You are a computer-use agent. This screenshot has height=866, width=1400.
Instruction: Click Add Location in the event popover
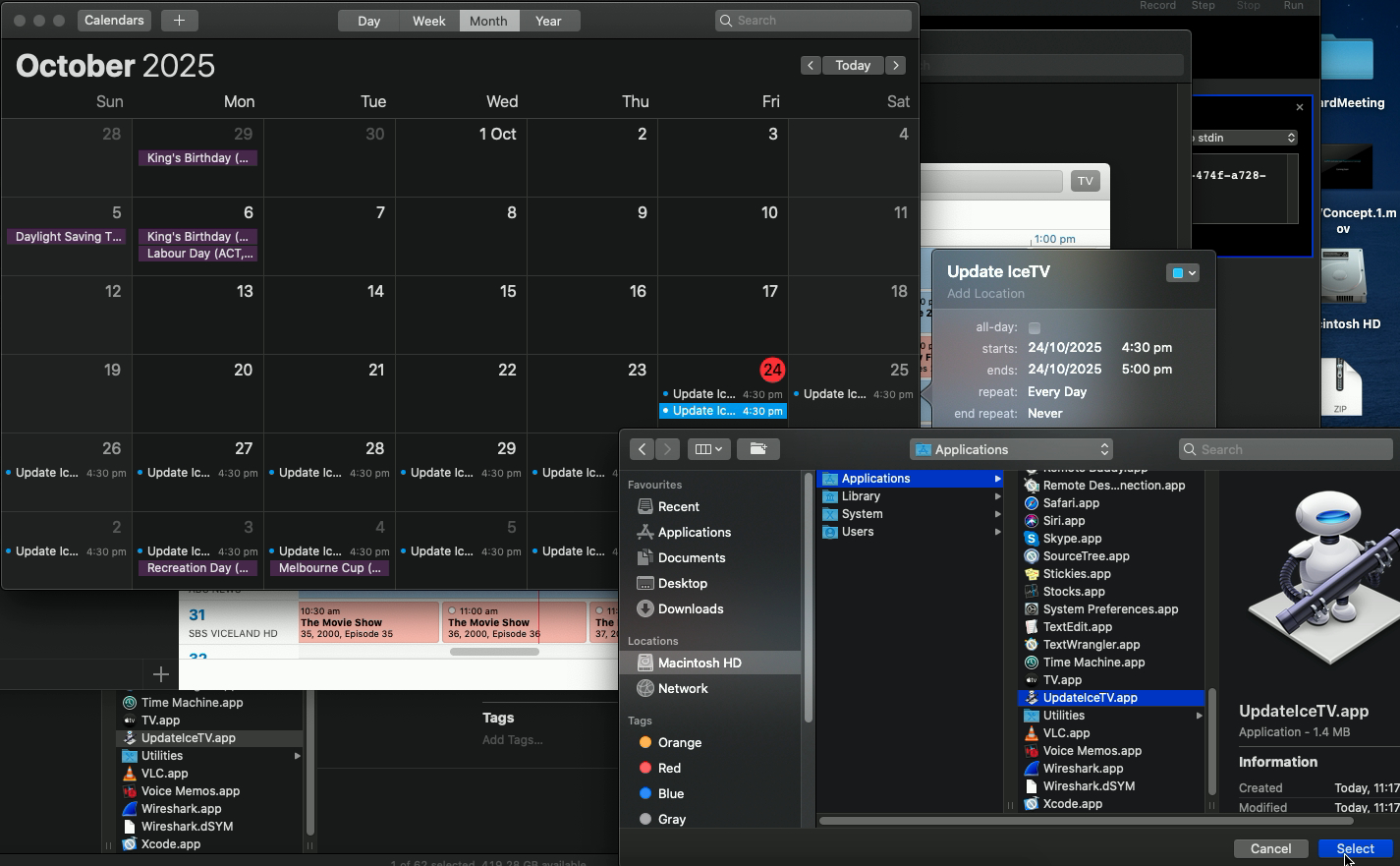(x=985, y=294)
